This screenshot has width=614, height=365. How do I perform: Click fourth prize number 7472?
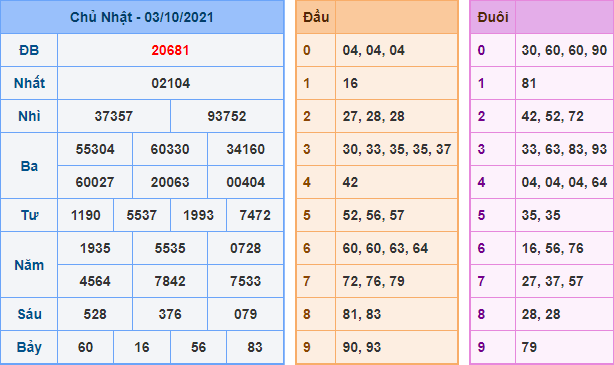coord(255,215)
